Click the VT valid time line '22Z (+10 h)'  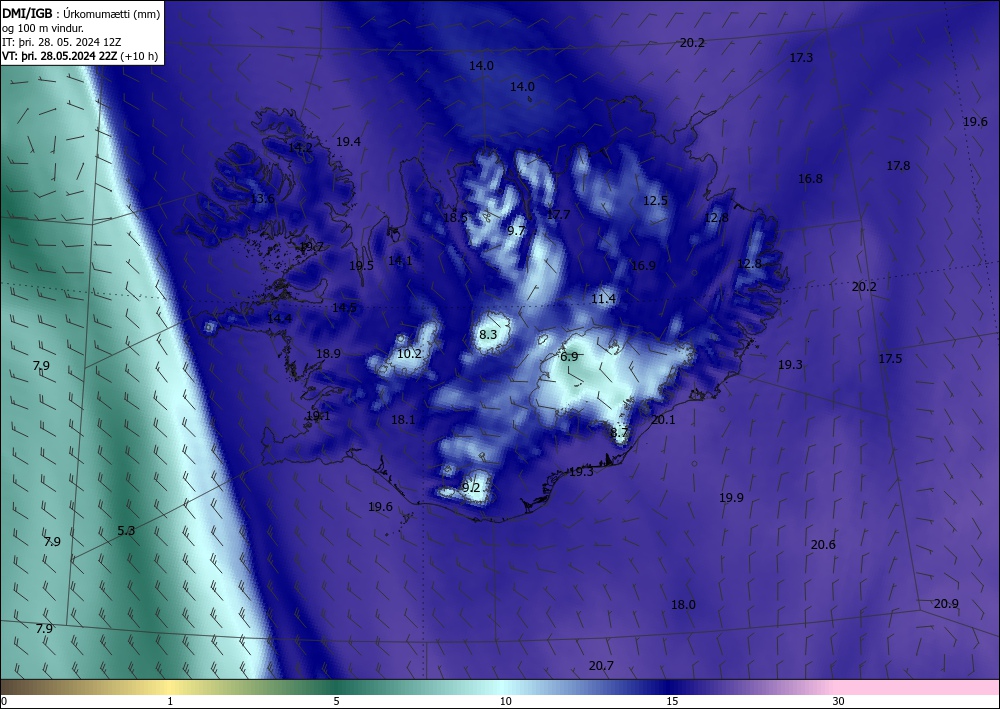80,56
